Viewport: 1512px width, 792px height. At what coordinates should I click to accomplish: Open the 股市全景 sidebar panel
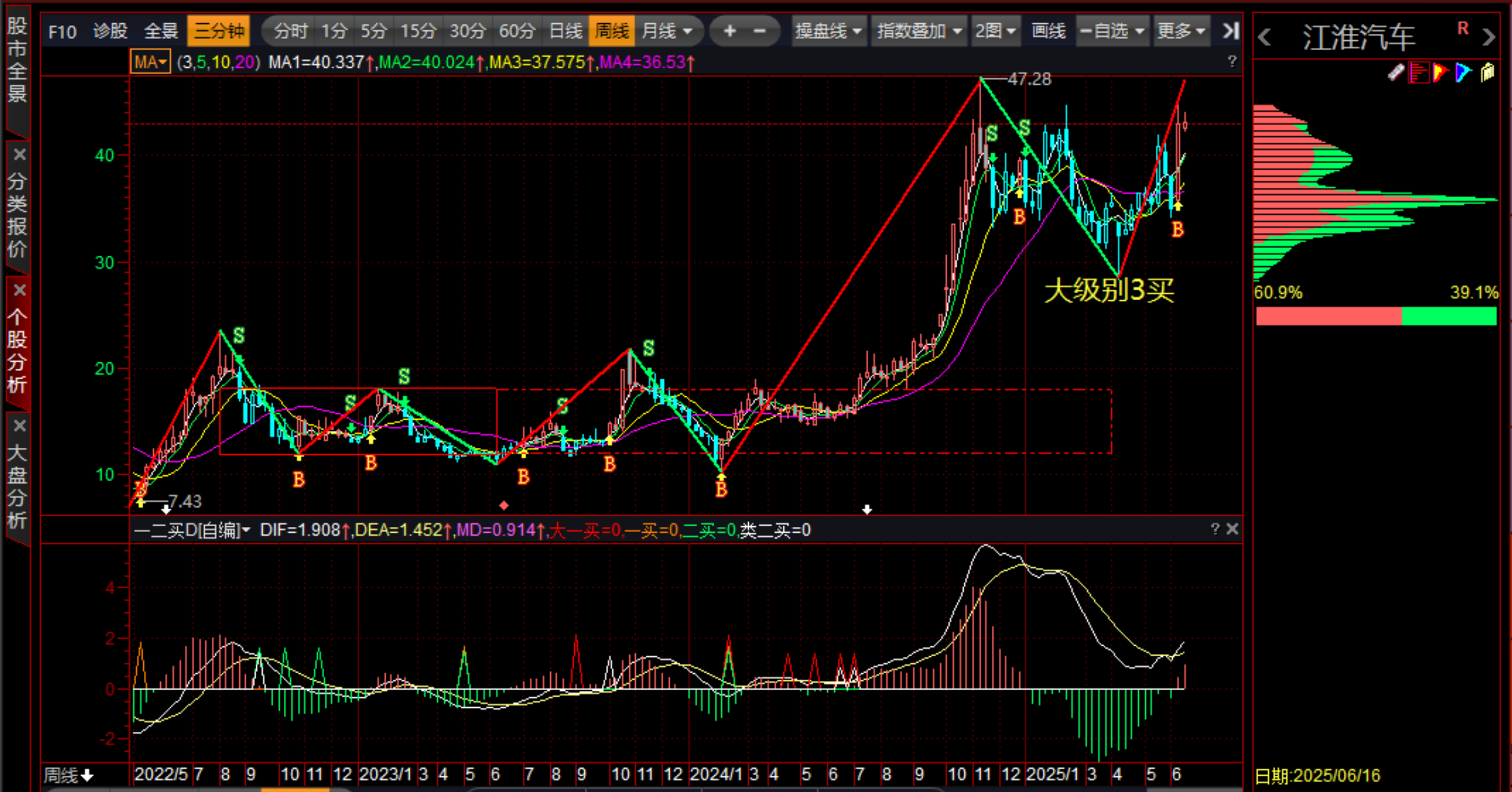click(17, 60)
